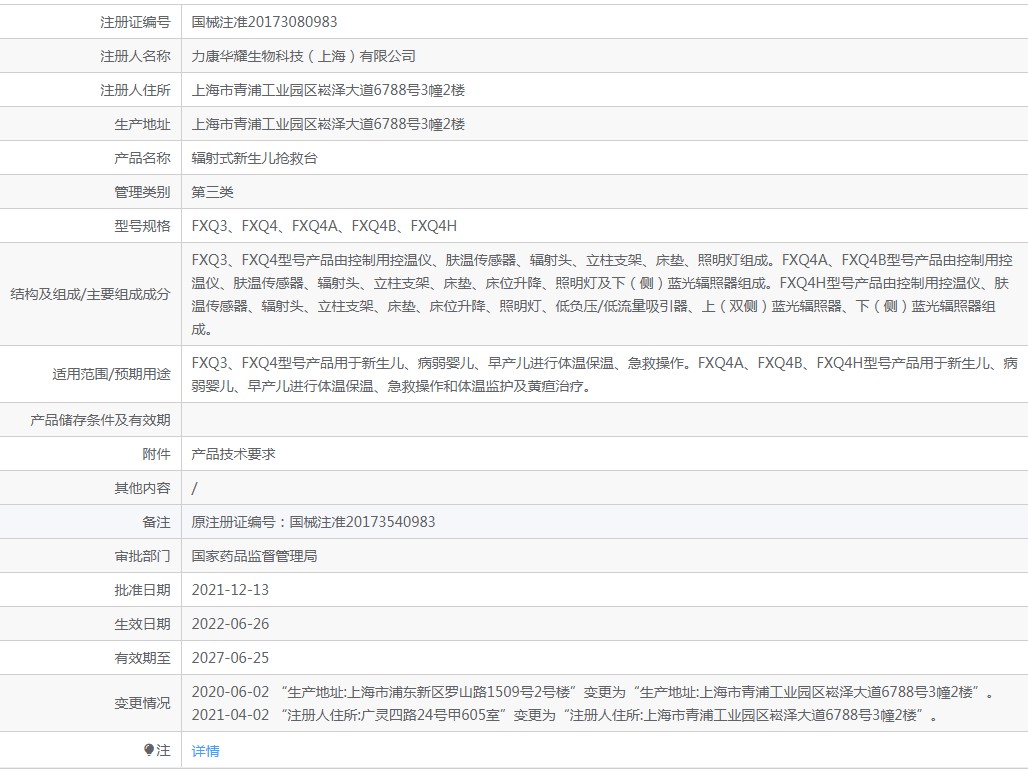Click the 注册人名称 label
The width and height of the screenshot is (1028, 776).
pyautogui.click(x=135, y=56)
